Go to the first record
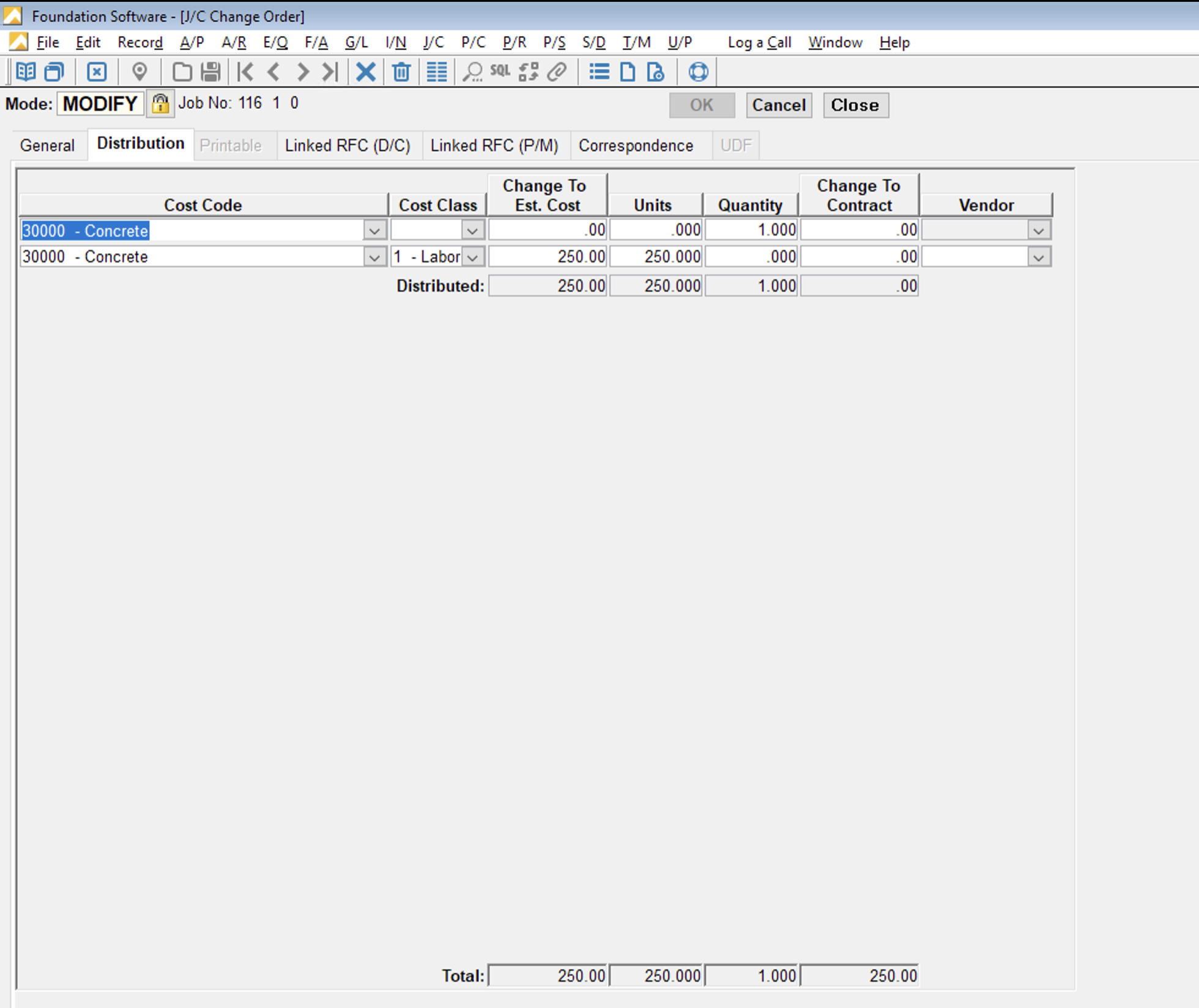Screen dimensions: 1199x1008 [245, 72]
